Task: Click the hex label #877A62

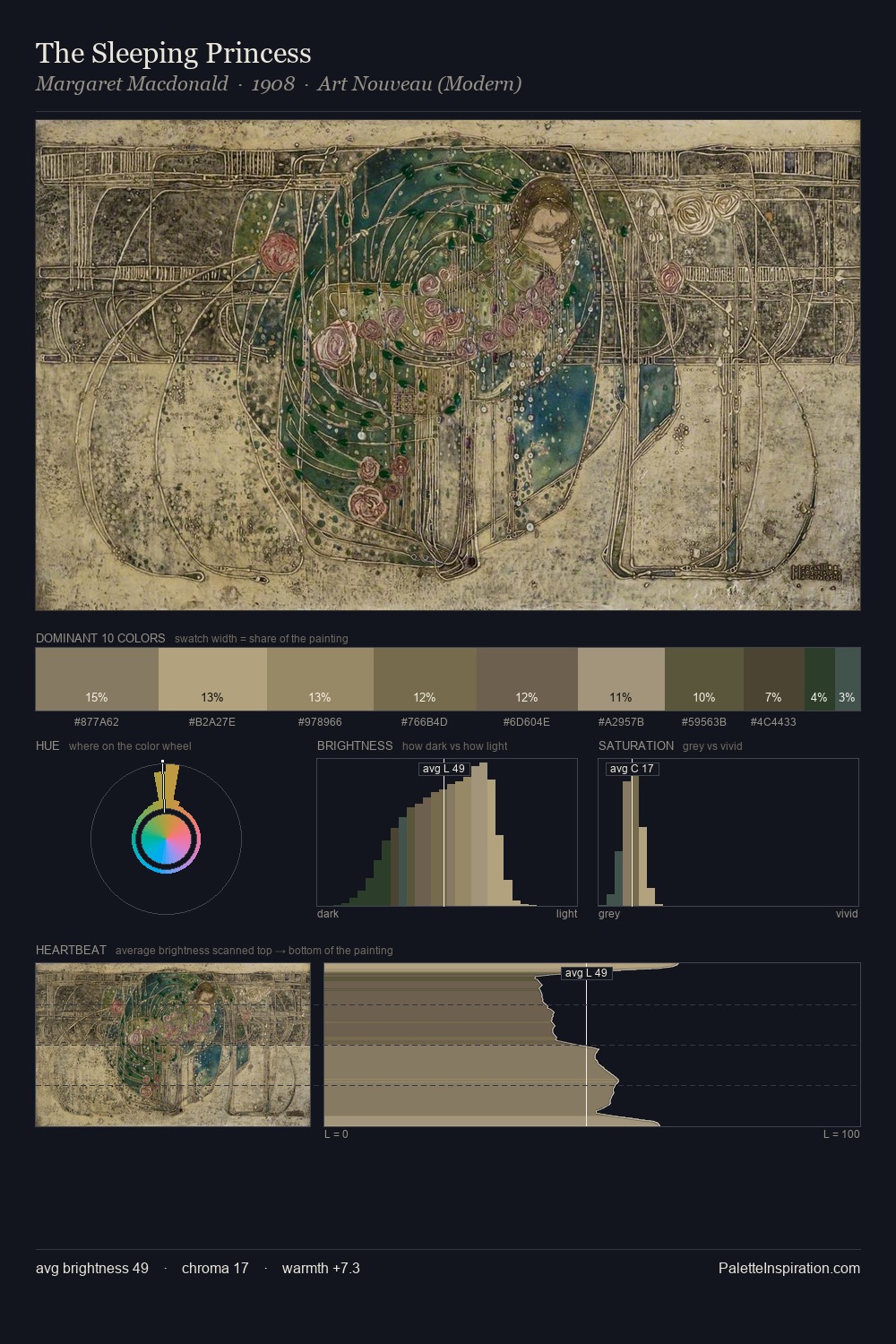Action: [x=97, y=722]
